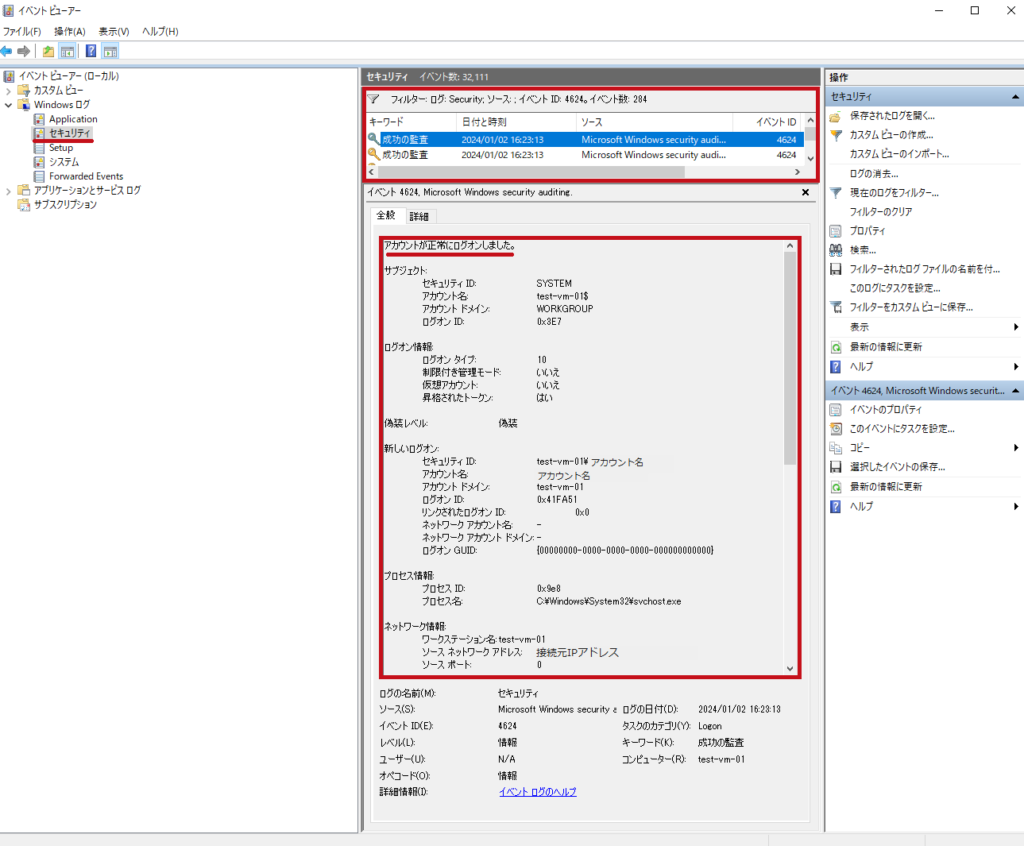
Task: Click the イベント ログのヘルプ link
Action: 537,791
